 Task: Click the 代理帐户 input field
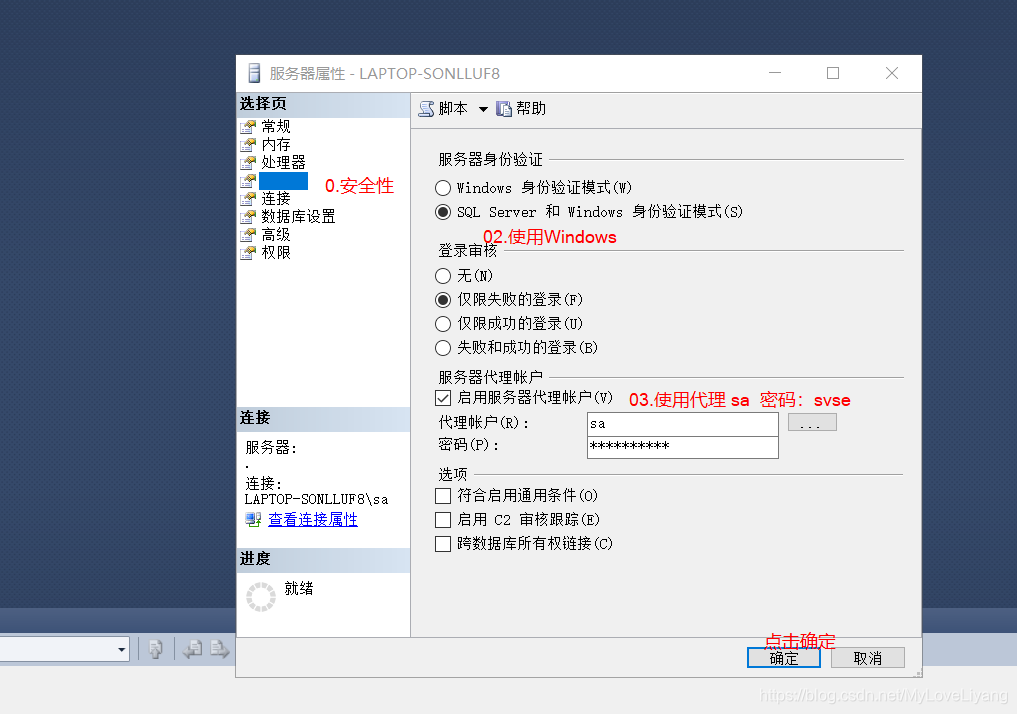point(682,424)
